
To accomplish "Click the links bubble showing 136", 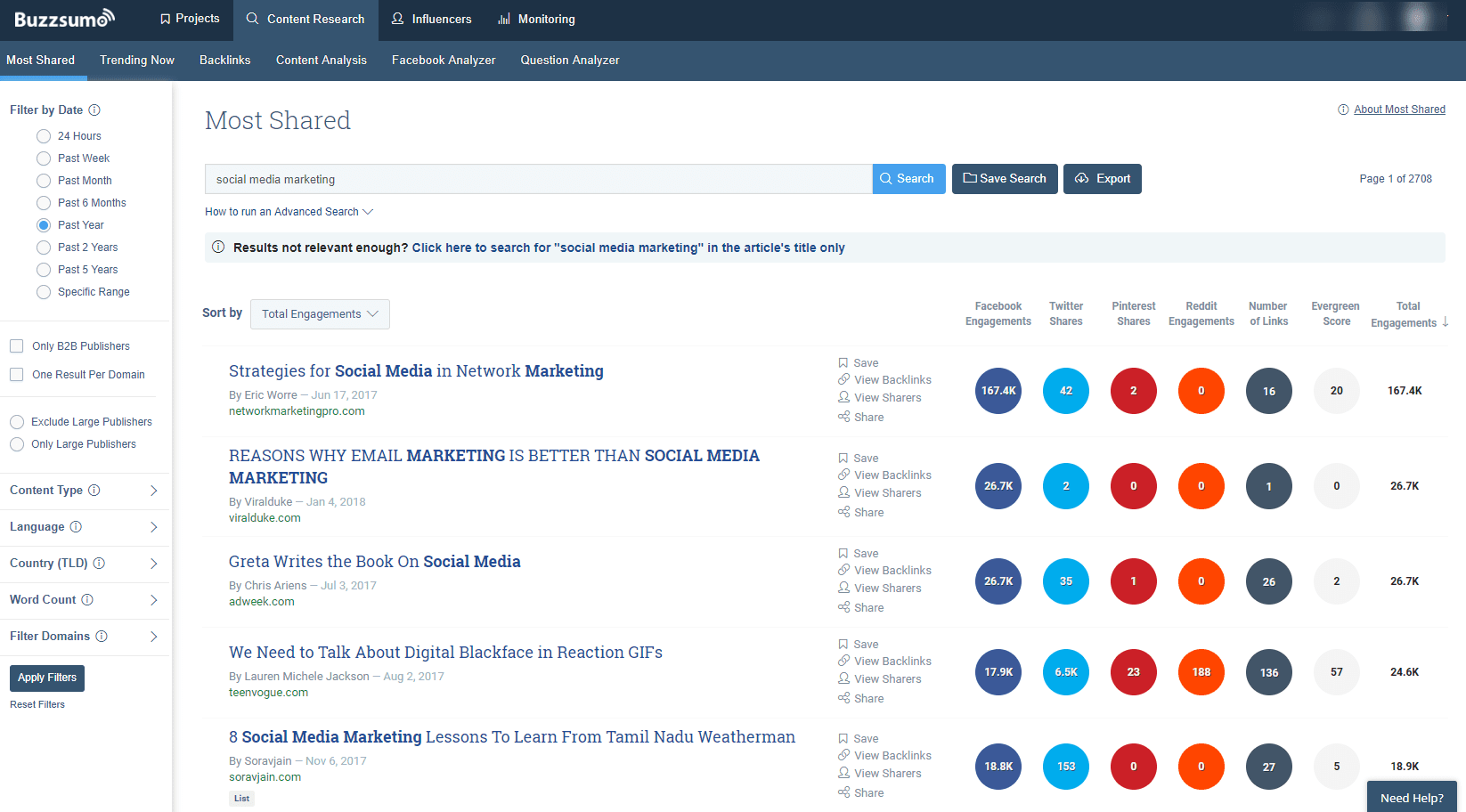I will tap(1269, 672).
